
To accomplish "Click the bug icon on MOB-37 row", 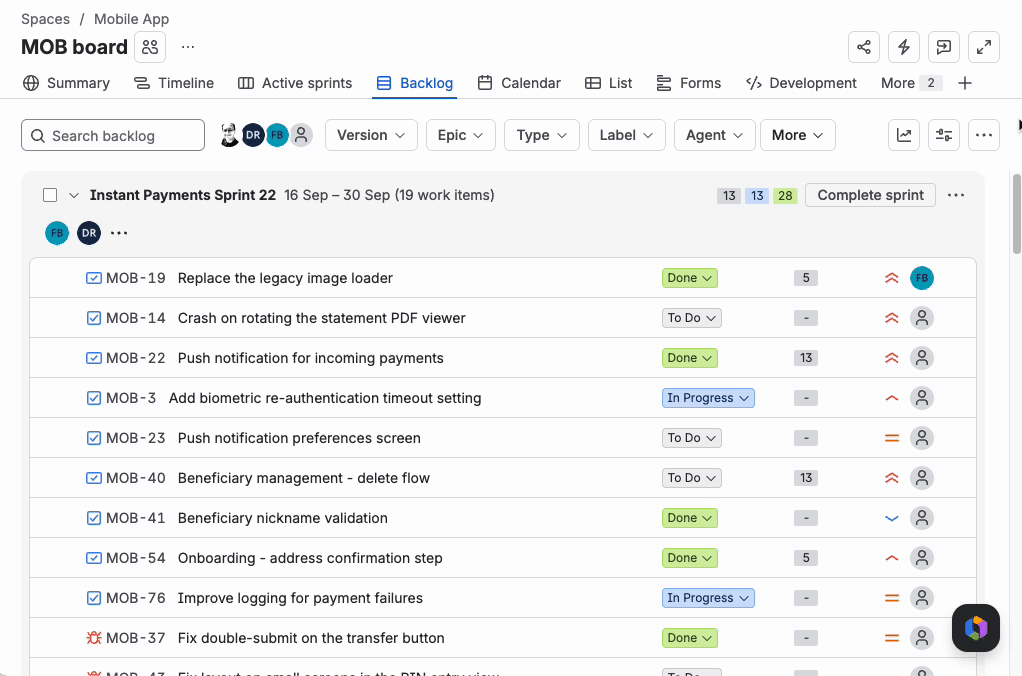I will [94, 638].
